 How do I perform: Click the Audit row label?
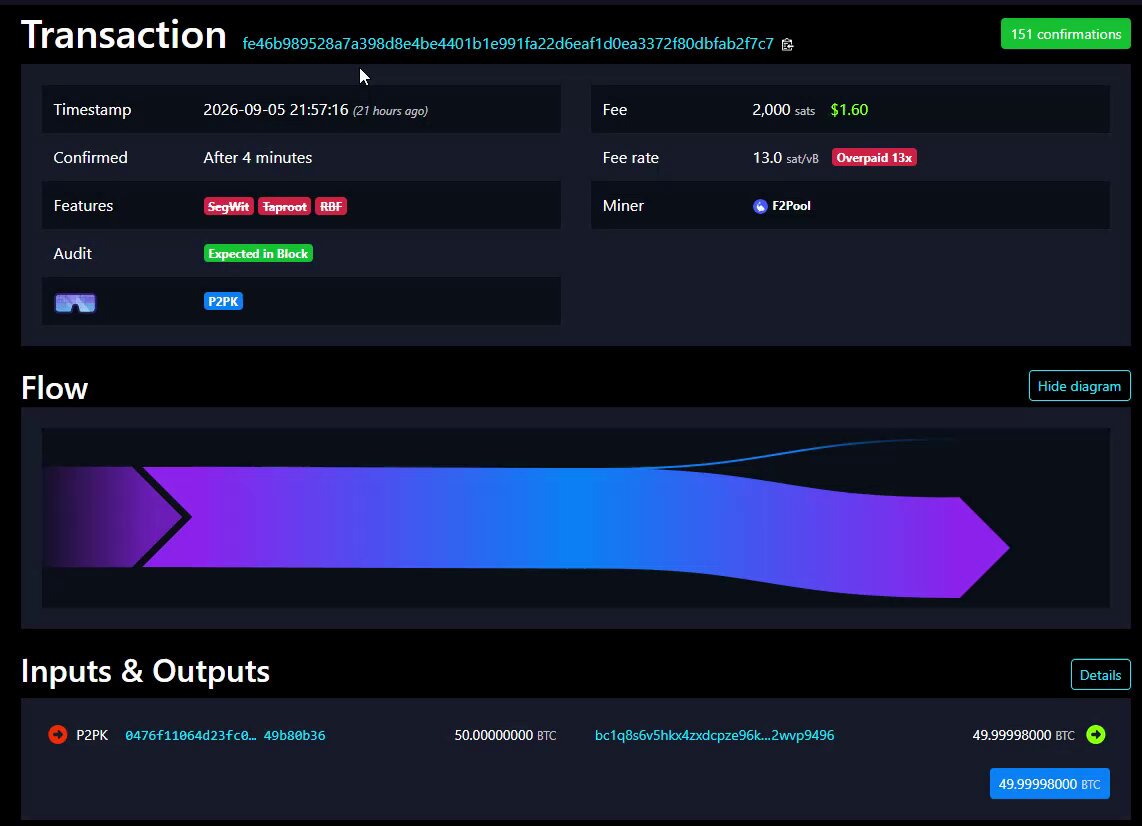point(73,253)
